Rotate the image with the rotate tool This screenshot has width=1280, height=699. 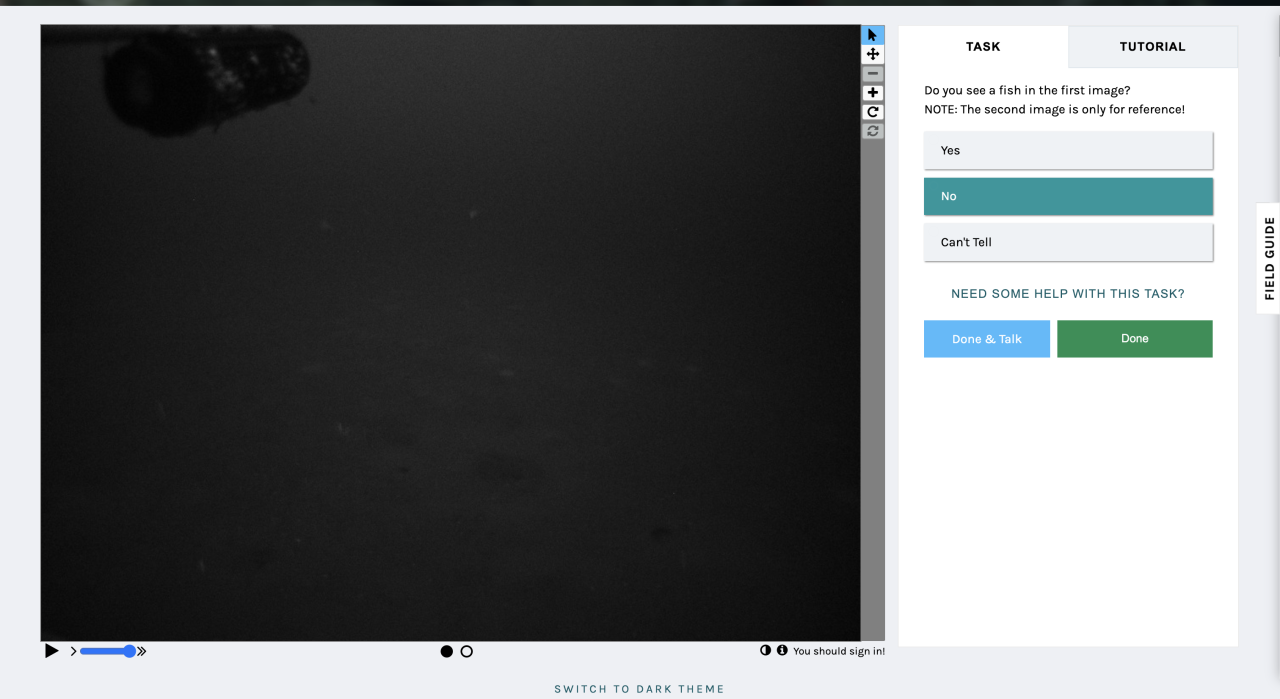[x=873, y=112]
